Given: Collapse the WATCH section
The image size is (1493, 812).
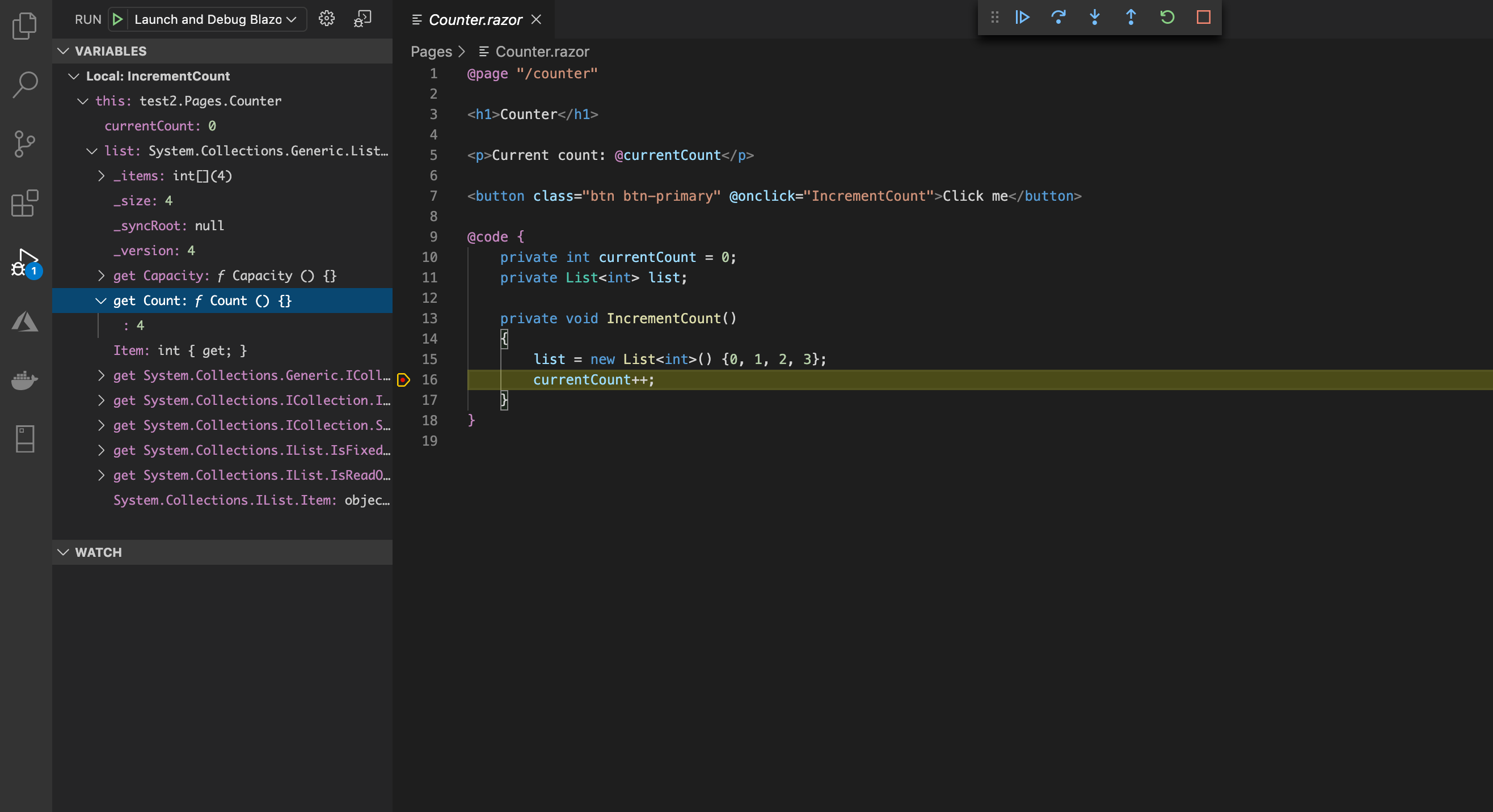Looking at the screenshot, I should (x=63, y=552).
